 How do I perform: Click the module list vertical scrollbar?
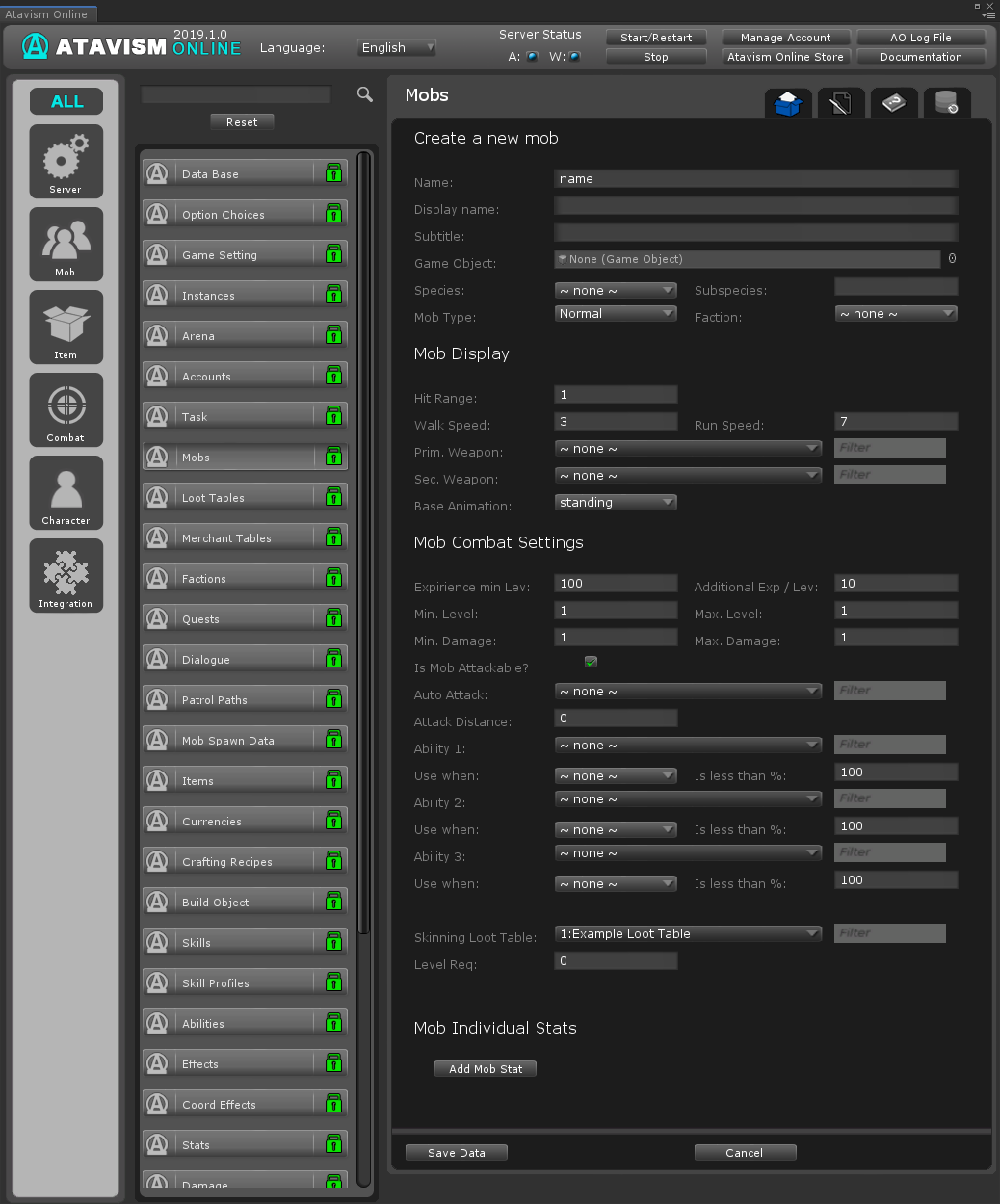point(363,539)
